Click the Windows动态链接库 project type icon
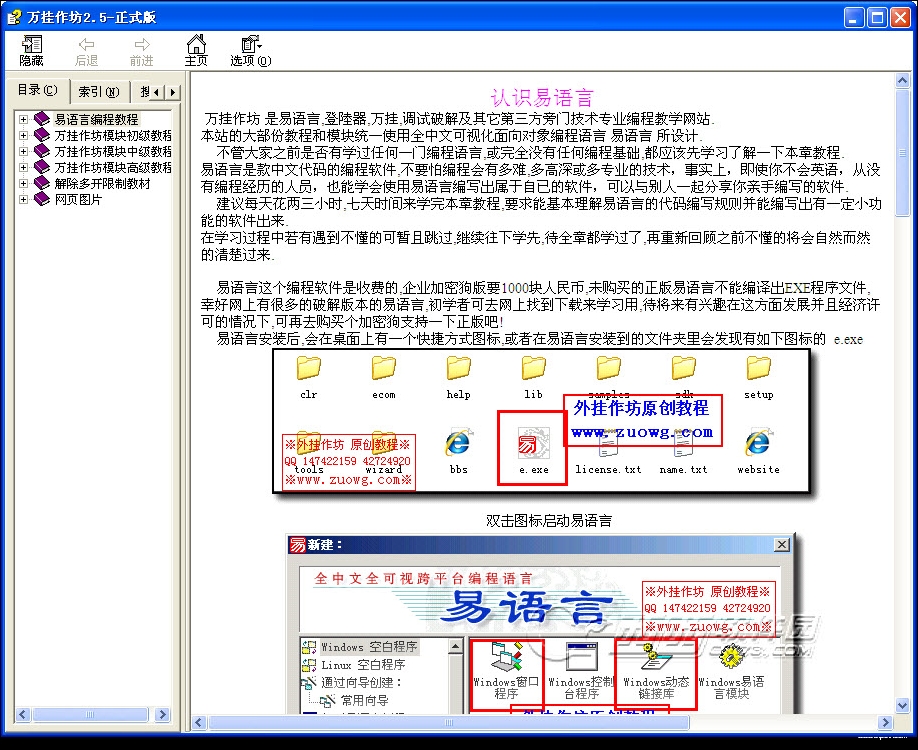Screen dimensions: 918x750 (x=656, y=657)
